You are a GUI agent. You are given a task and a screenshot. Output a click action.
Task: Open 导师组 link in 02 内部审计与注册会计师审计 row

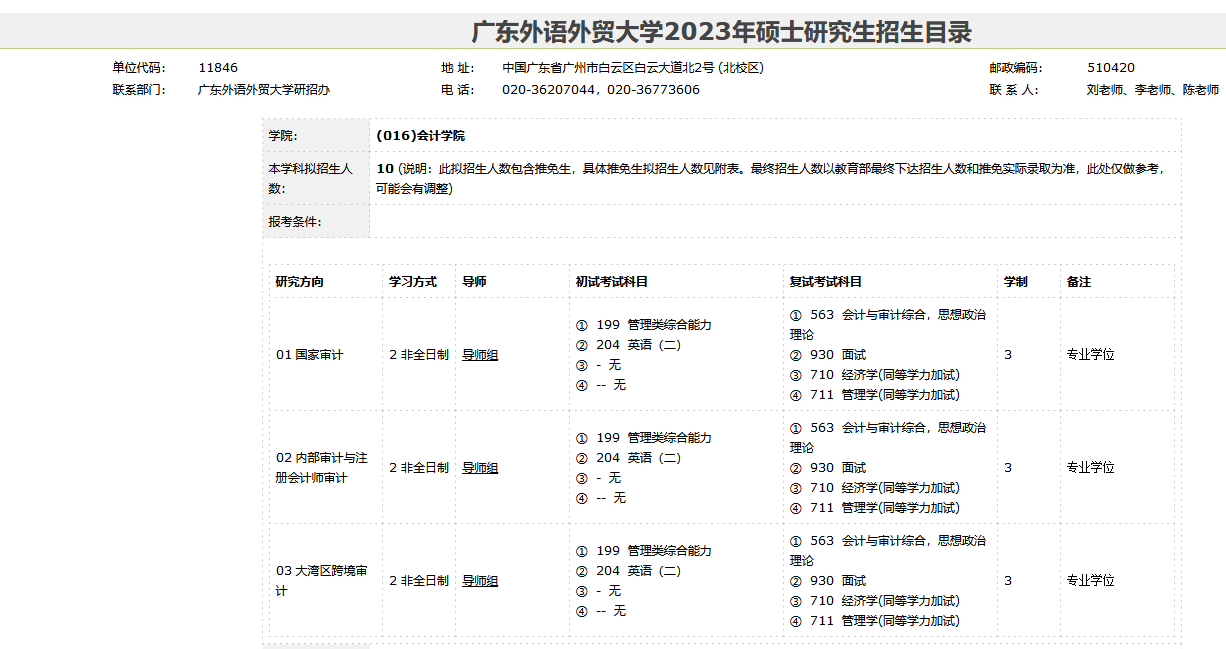pyautogui.click(x=480, y=468)
